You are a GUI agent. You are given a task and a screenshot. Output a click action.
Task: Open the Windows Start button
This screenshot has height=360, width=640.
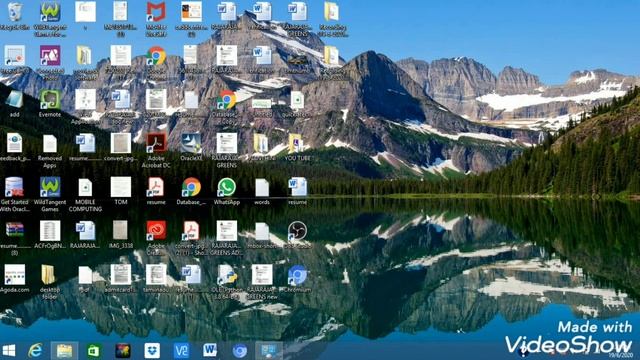[9, 351]
